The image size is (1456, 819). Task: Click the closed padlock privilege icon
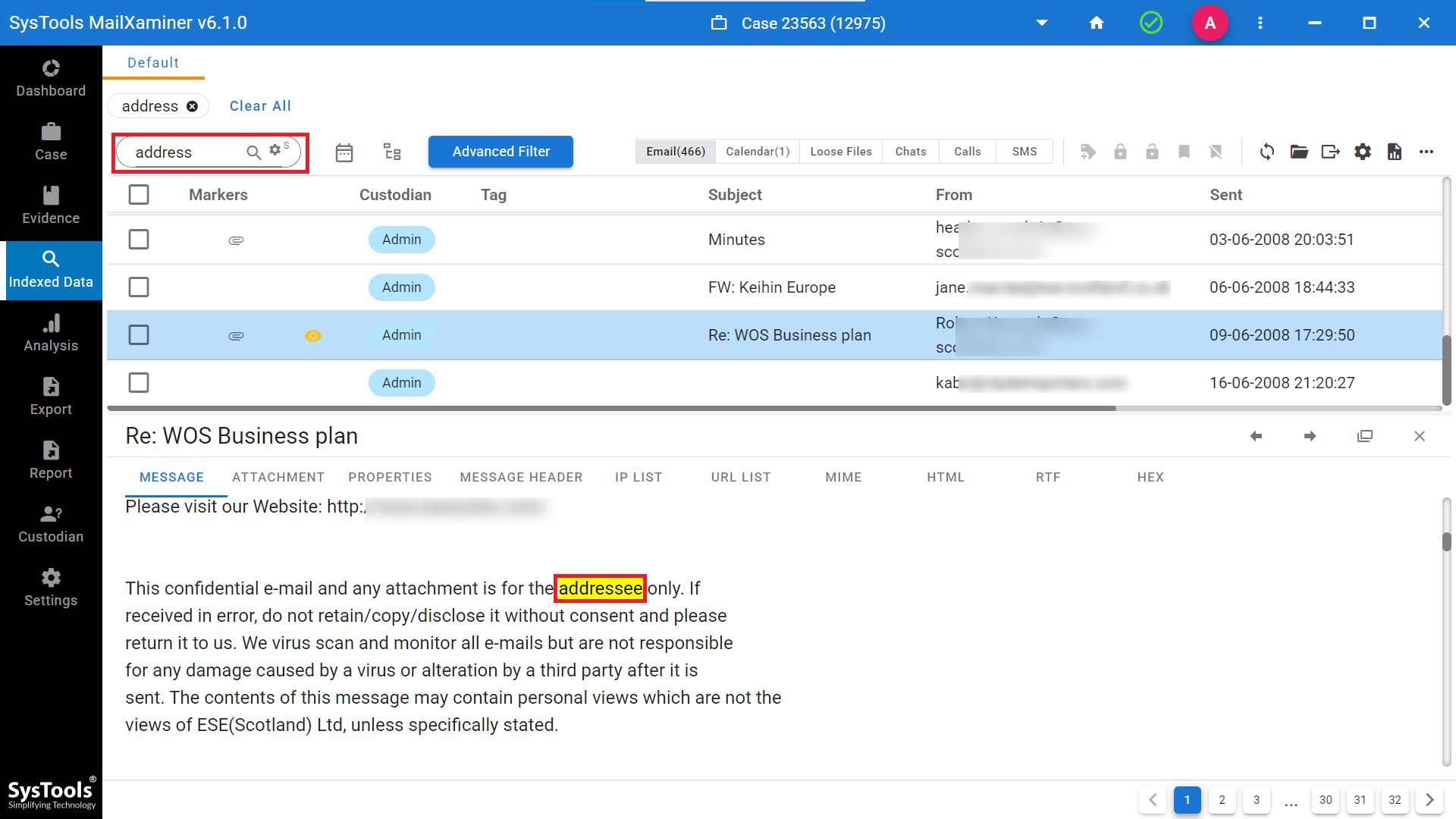(1120, 152)
